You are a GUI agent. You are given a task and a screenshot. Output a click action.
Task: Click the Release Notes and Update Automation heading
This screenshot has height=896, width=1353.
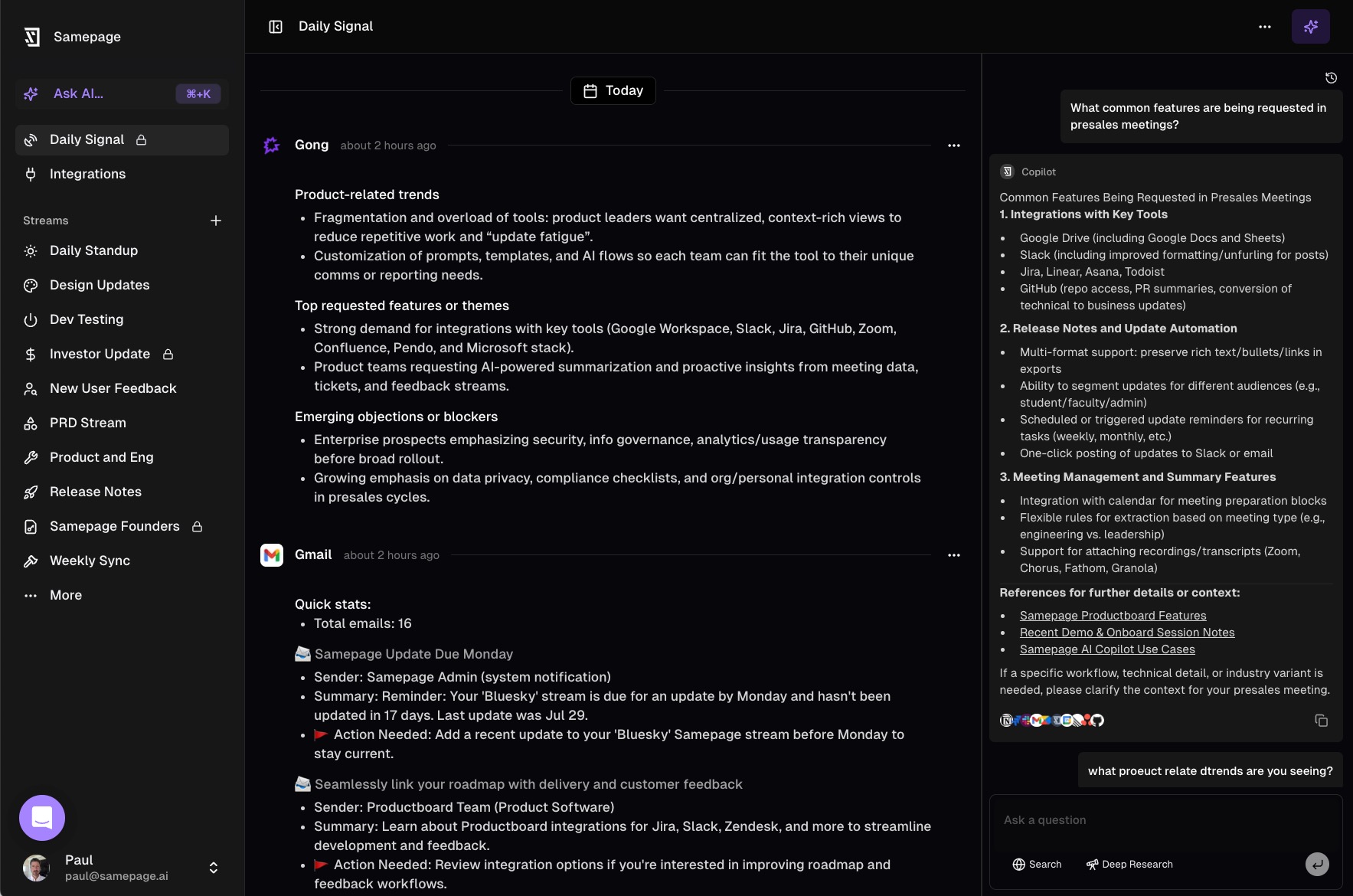(1118, 329)
